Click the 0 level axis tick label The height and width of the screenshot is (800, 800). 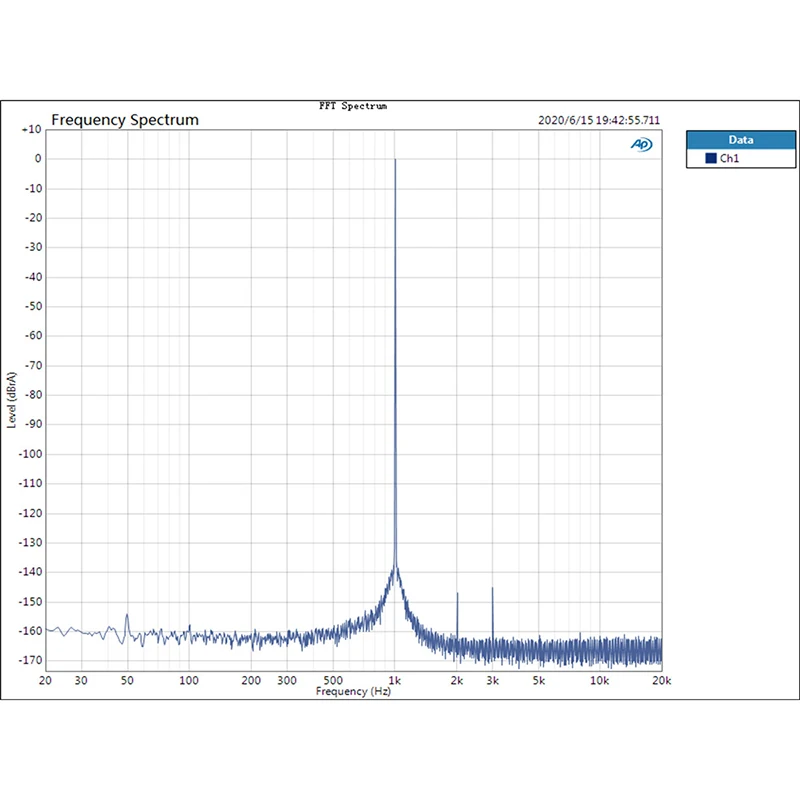pyautogui.click(x=38, y=159)
